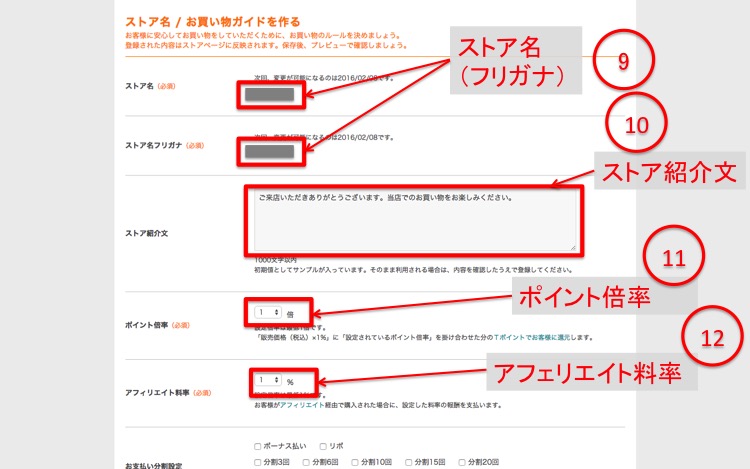Click the description line お客様に安心してお買い物をしていただくために
Image resolution: width=750 pixels, height=469 pixels.
pyautogui.click(x=263, y=35)
